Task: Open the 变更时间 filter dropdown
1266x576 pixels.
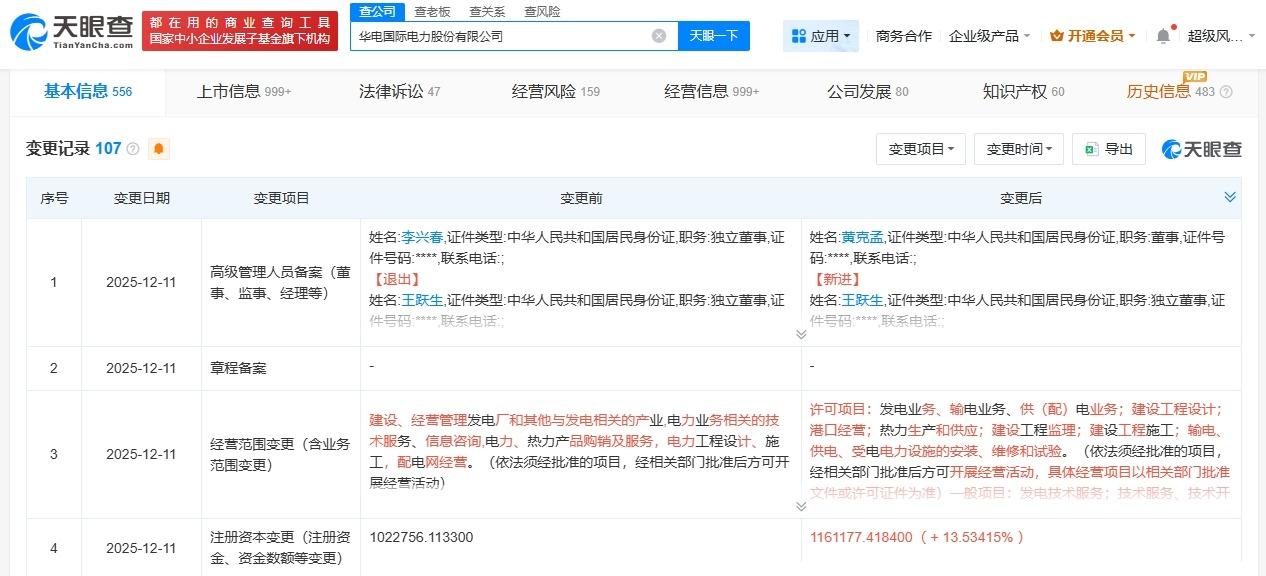Action: pos(1017,149)
